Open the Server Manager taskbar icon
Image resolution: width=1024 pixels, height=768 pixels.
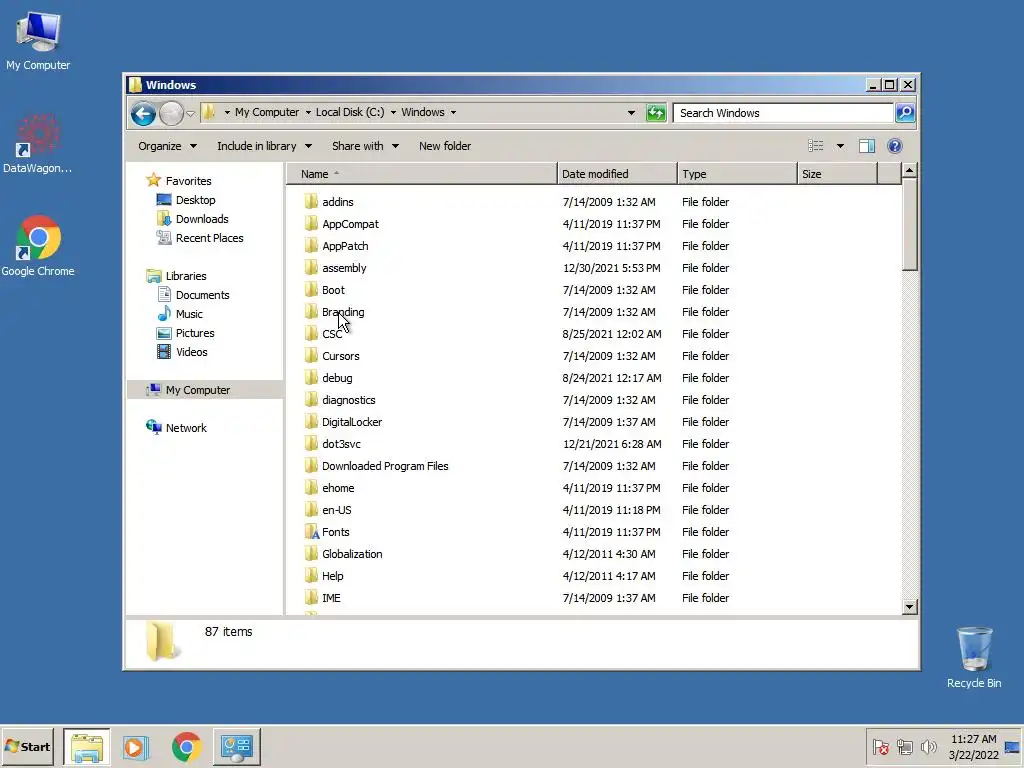pos(236,746)
